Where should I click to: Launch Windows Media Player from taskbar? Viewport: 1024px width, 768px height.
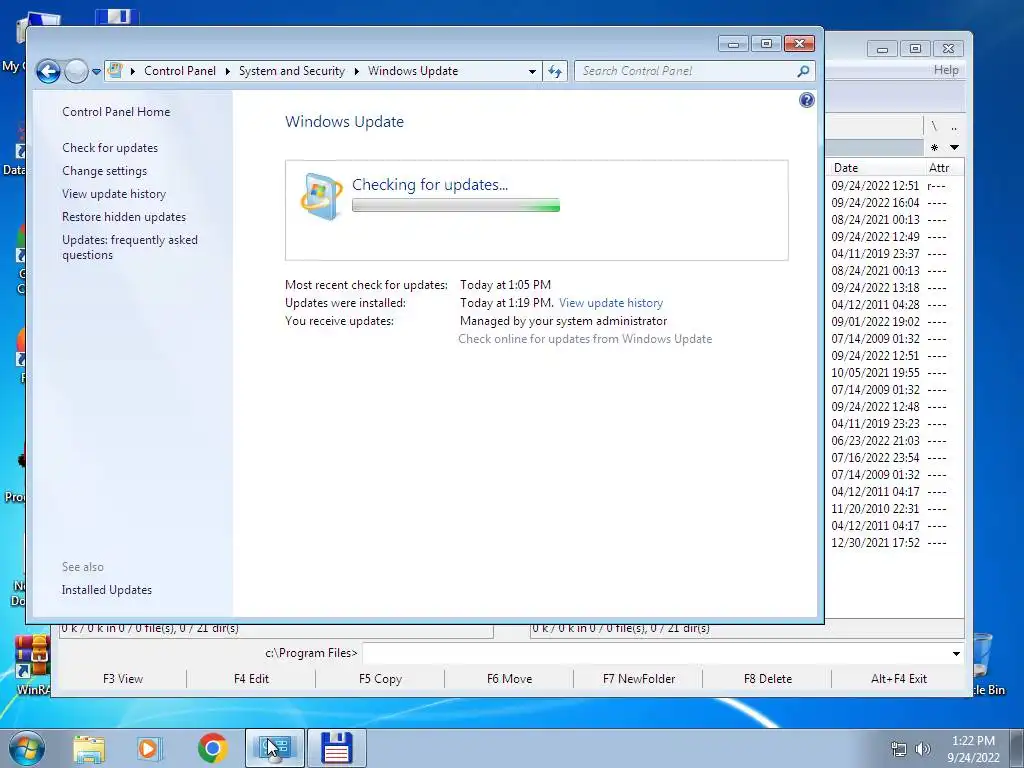pyautogui.click(x=148, y=748)
